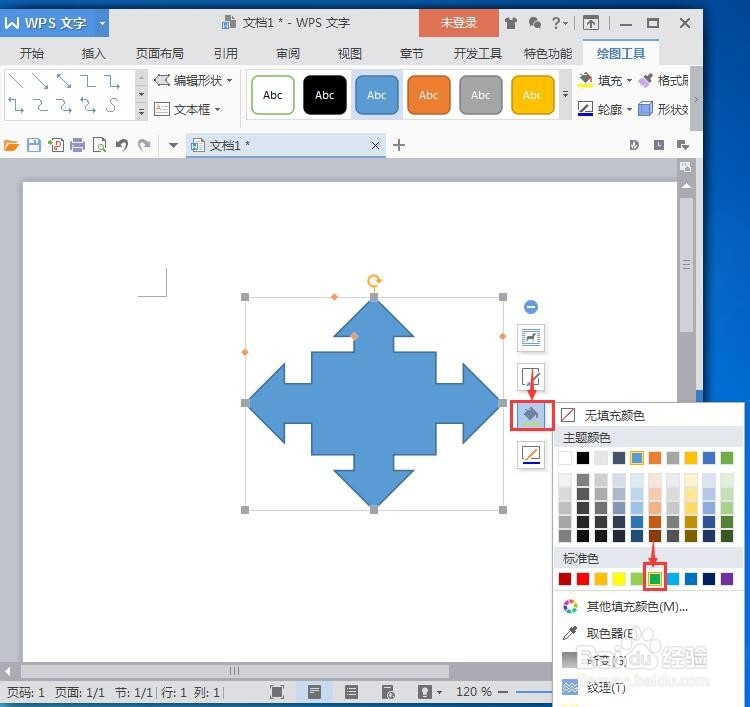Viewport: 750px width, 707px height.
Task: Apply the black Abc shape style
Action: point(325,95)
